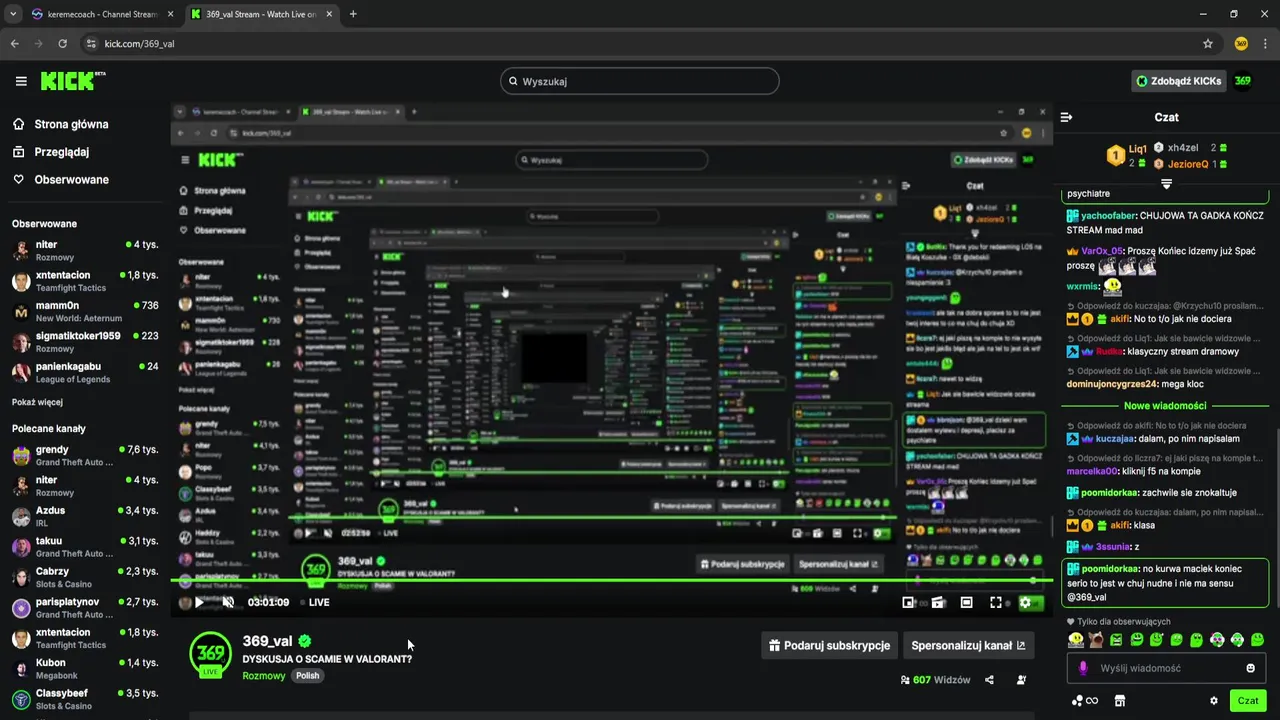Click the Wyszukaj search field
The height and width of the screenshot is (720, 1280).
pos(640,81)
